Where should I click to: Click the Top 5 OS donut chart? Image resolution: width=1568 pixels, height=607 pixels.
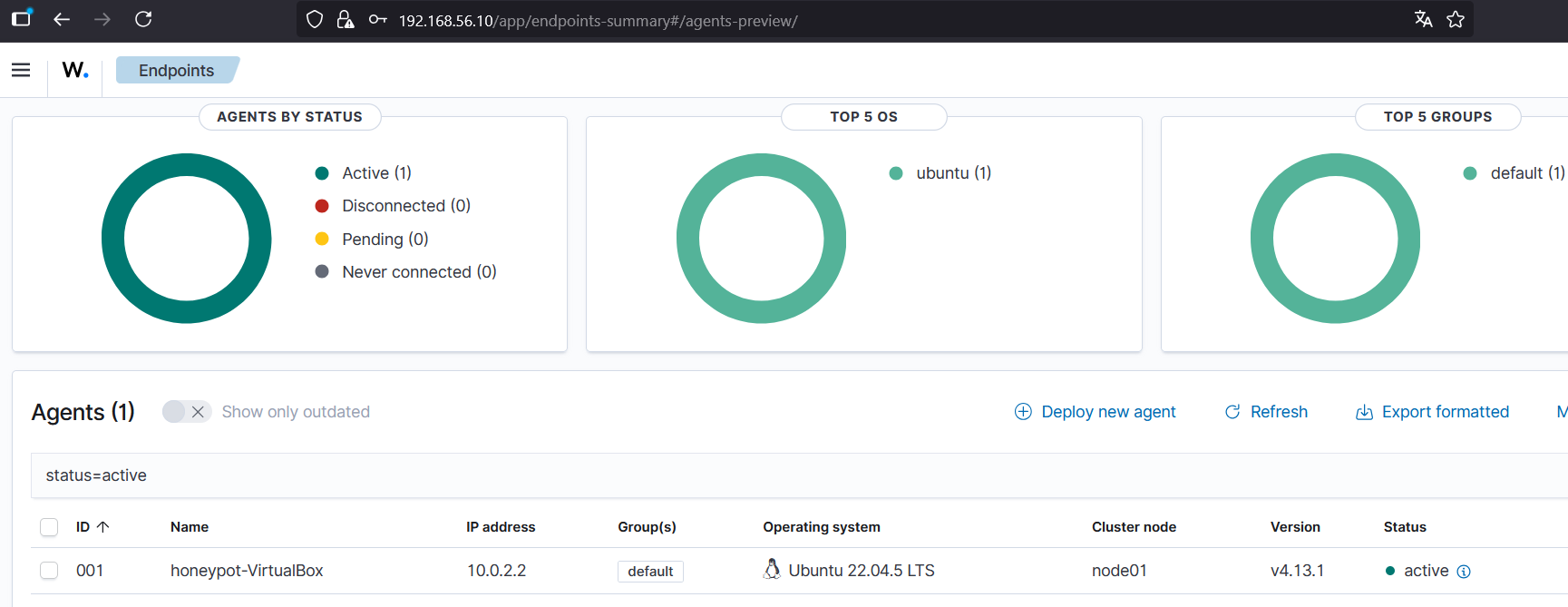point(761,239)
